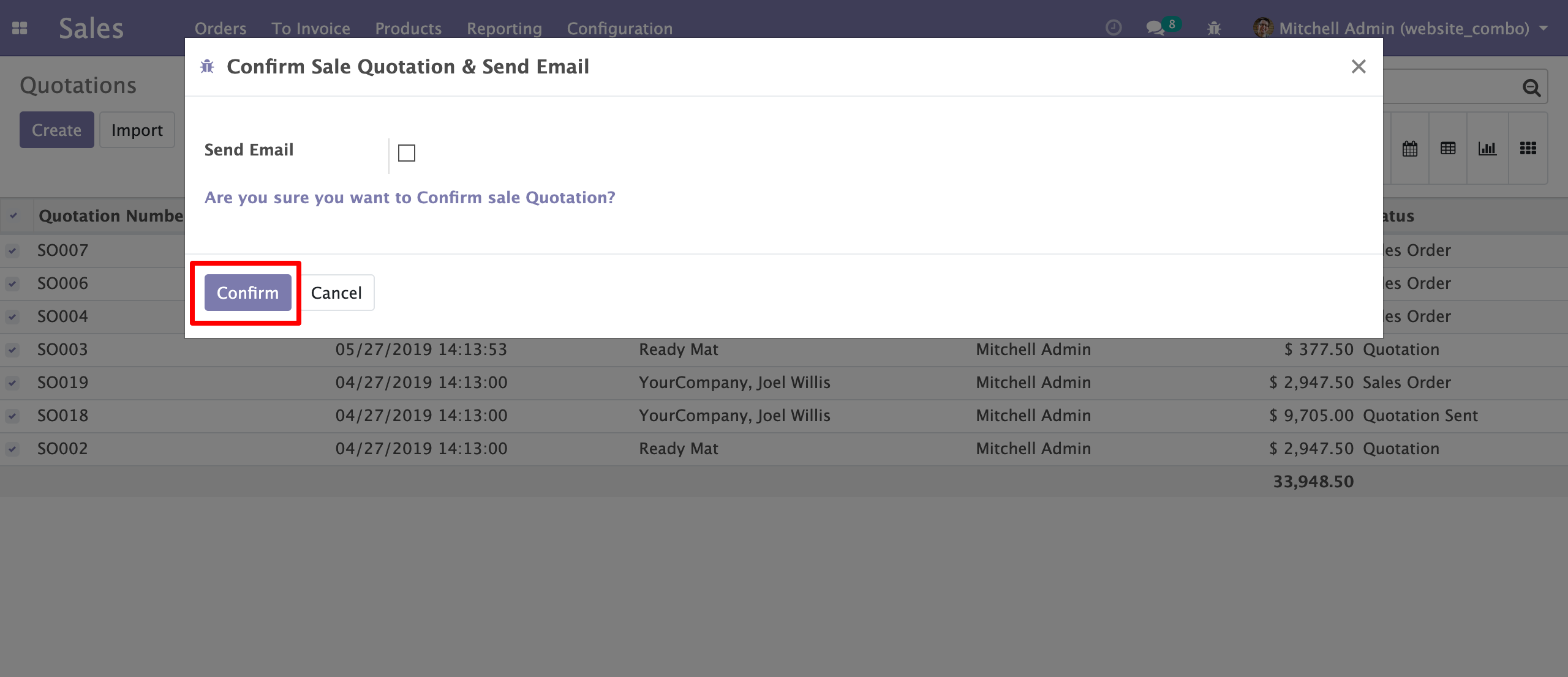Click quotation number SO018

click(63, 416)
